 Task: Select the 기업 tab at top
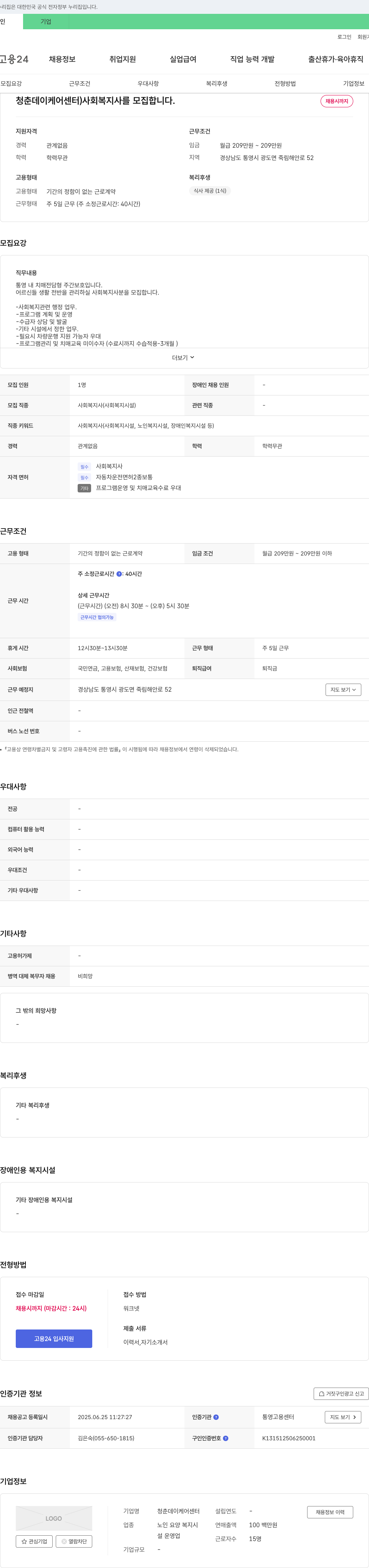click(x=46, y=21)
